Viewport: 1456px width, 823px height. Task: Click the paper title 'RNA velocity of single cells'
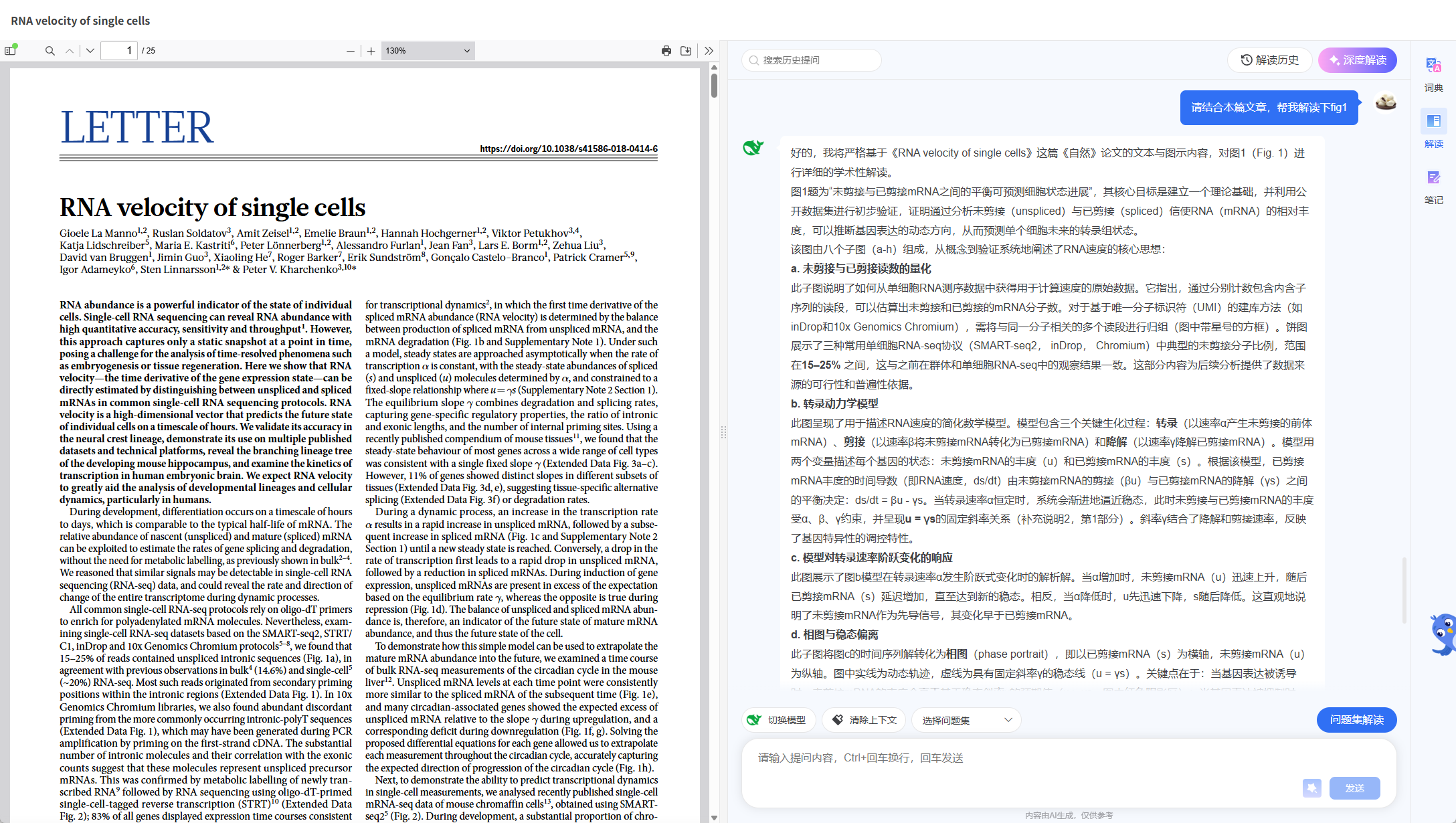212,207
